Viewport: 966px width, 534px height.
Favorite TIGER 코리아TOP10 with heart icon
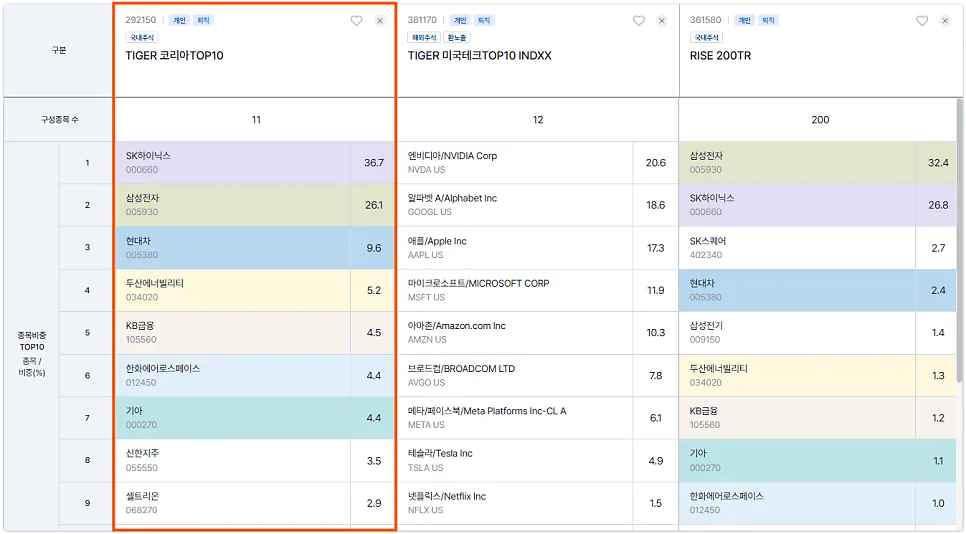coord(356,21)
